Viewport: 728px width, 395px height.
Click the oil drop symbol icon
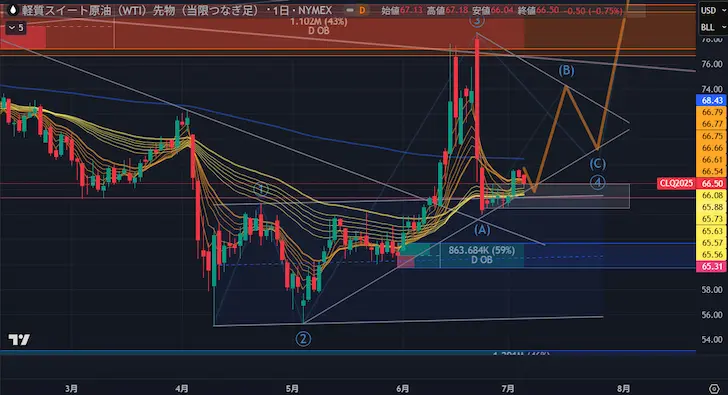[x=13, y=10]
